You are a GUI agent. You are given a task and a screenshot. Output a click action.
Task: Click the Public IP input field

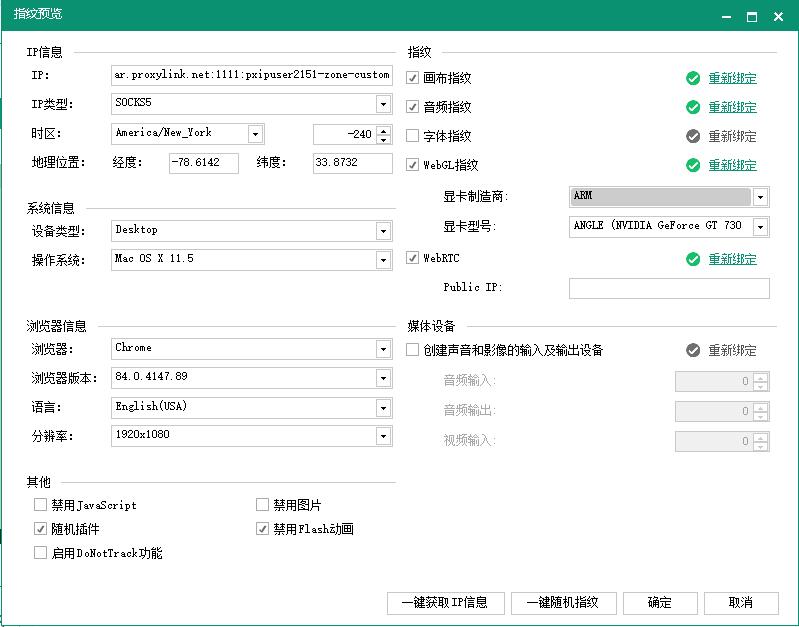(669, 288)
